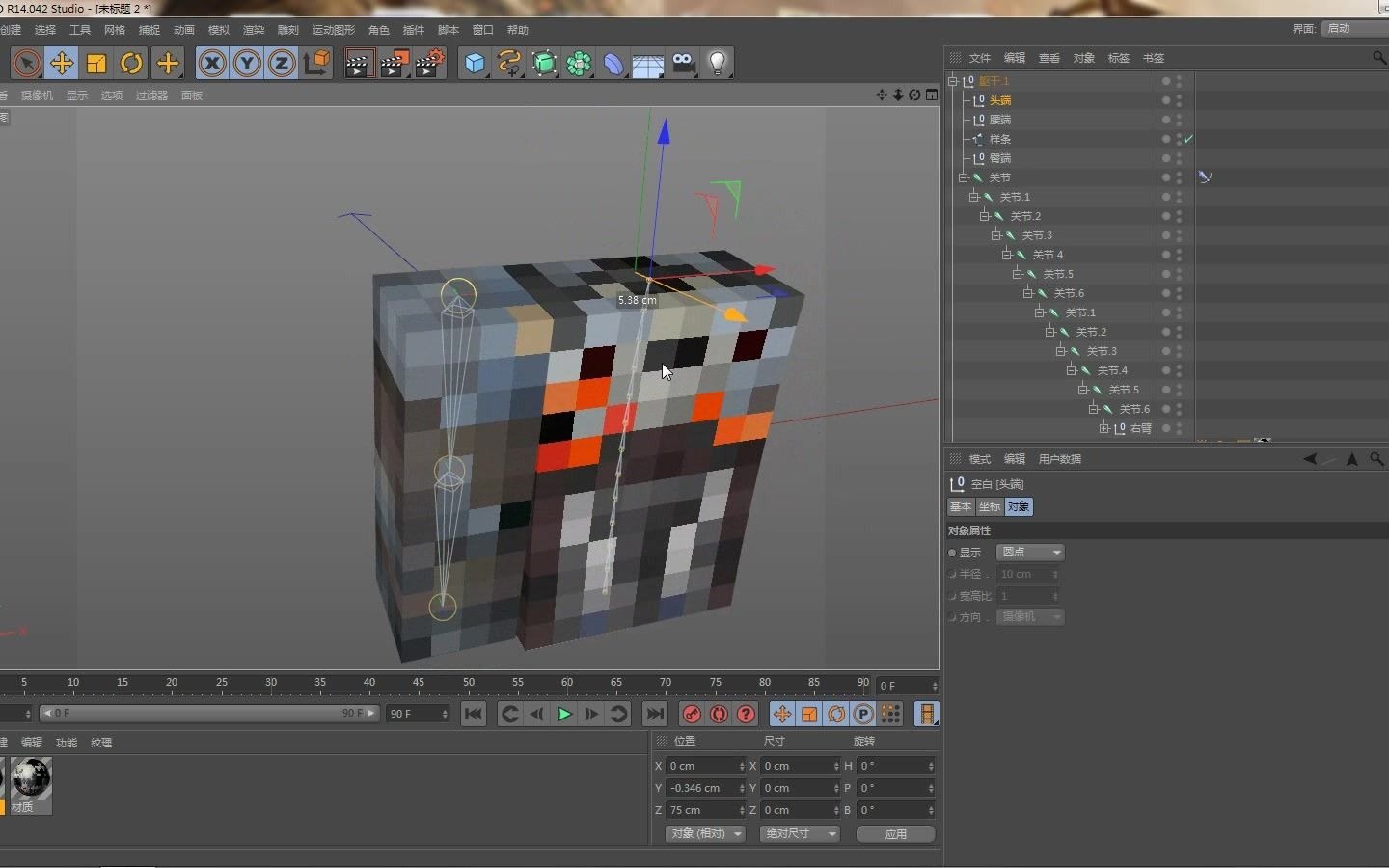The width and height of the screenshot is (1389, 868).
Task: Click the timeline preview range bar
Action: [x=209, y=714]
